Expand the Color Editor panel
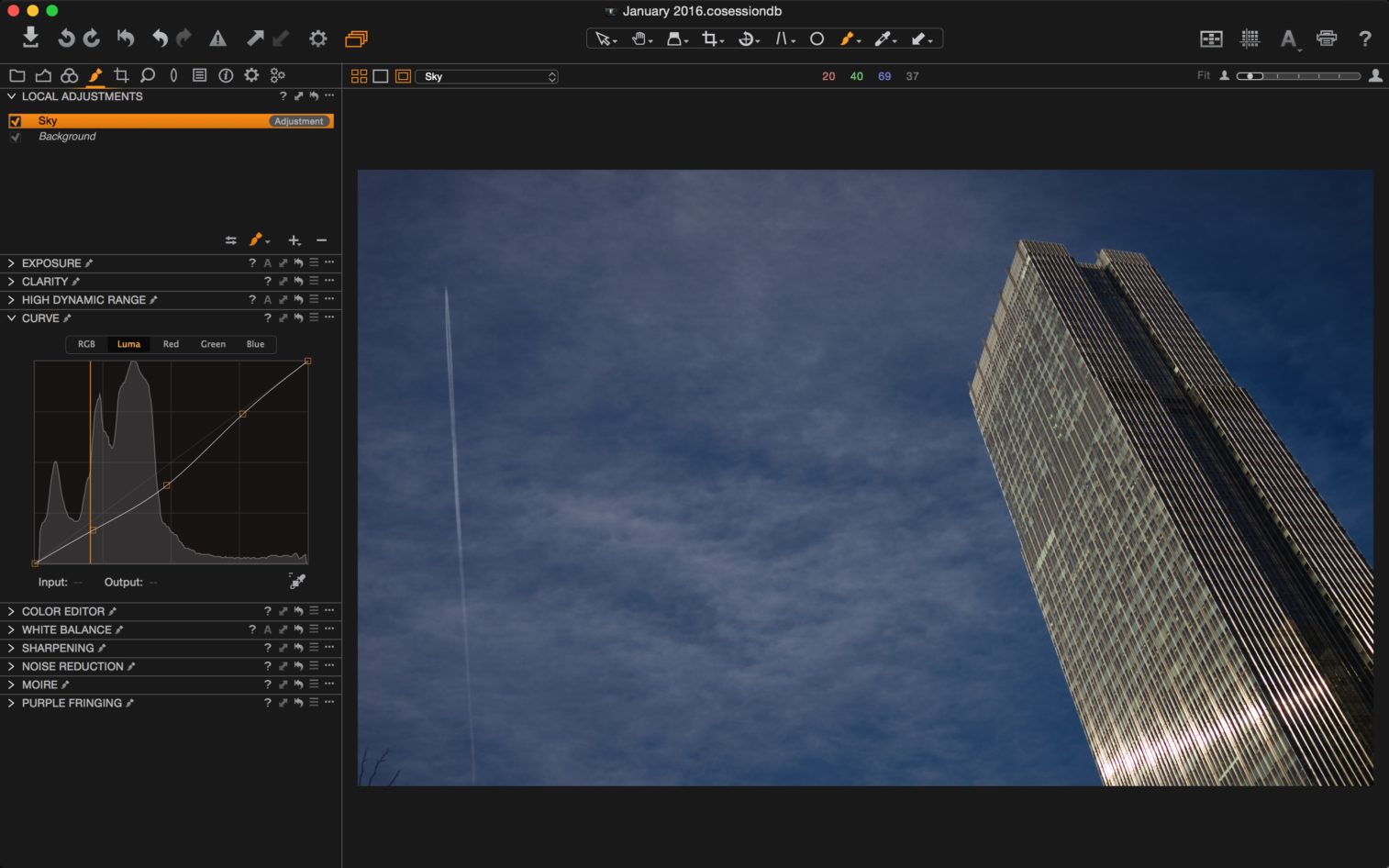Image resolution: width=1389 pixels, height=868 pixels. click(10, 610)
